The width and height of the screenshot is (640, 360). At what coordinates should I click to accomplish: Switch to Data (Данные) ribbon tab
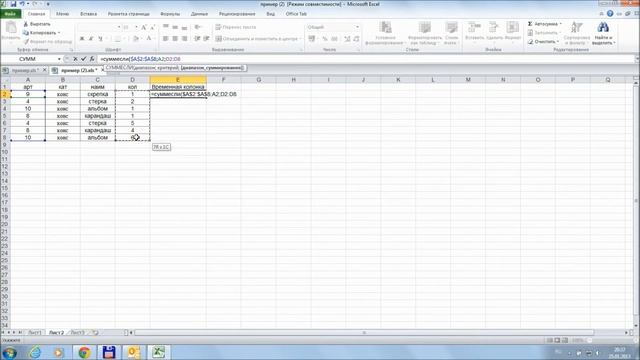point(199,14)
